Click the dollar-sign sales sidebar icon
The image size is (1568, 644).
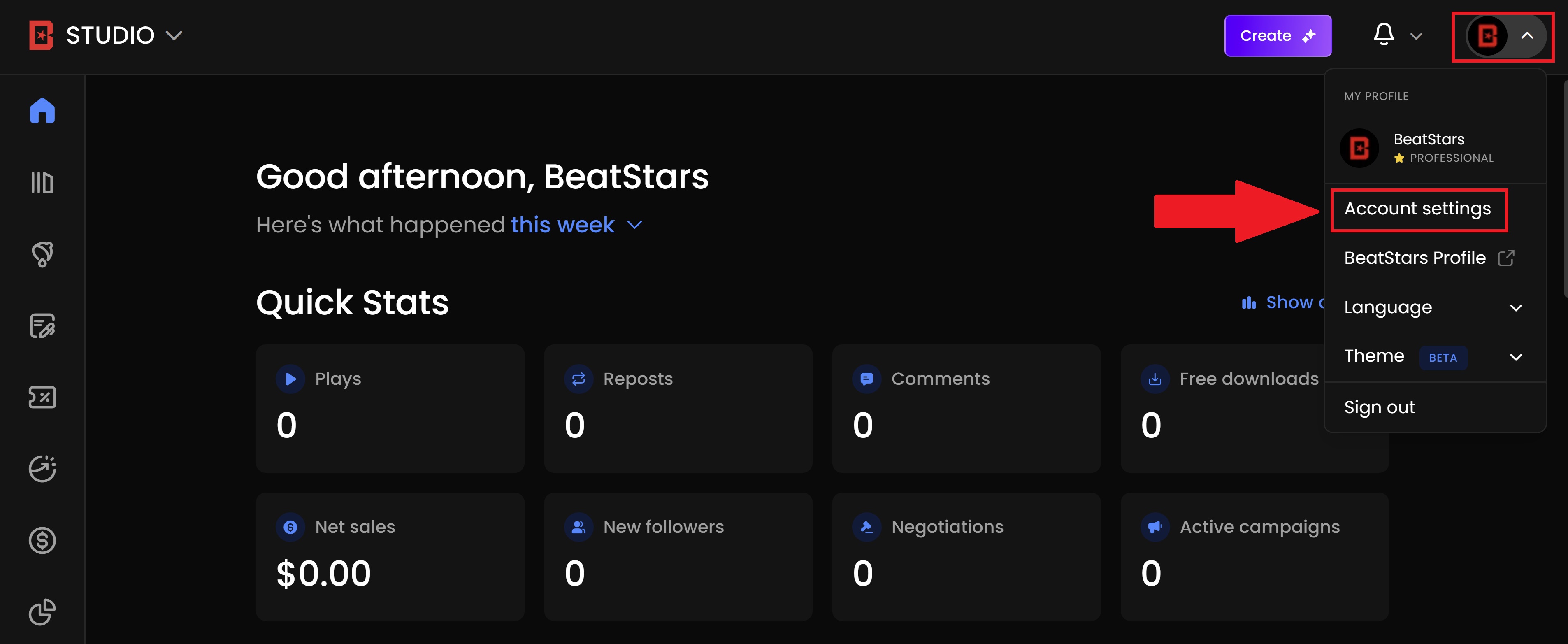pos(42,541)
